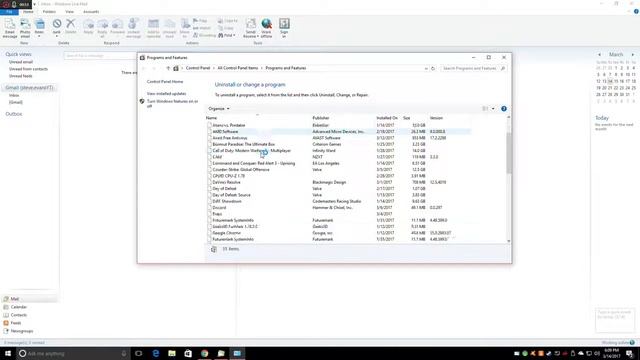Select Avast Free Antivirus row

[x=338, y=138]
